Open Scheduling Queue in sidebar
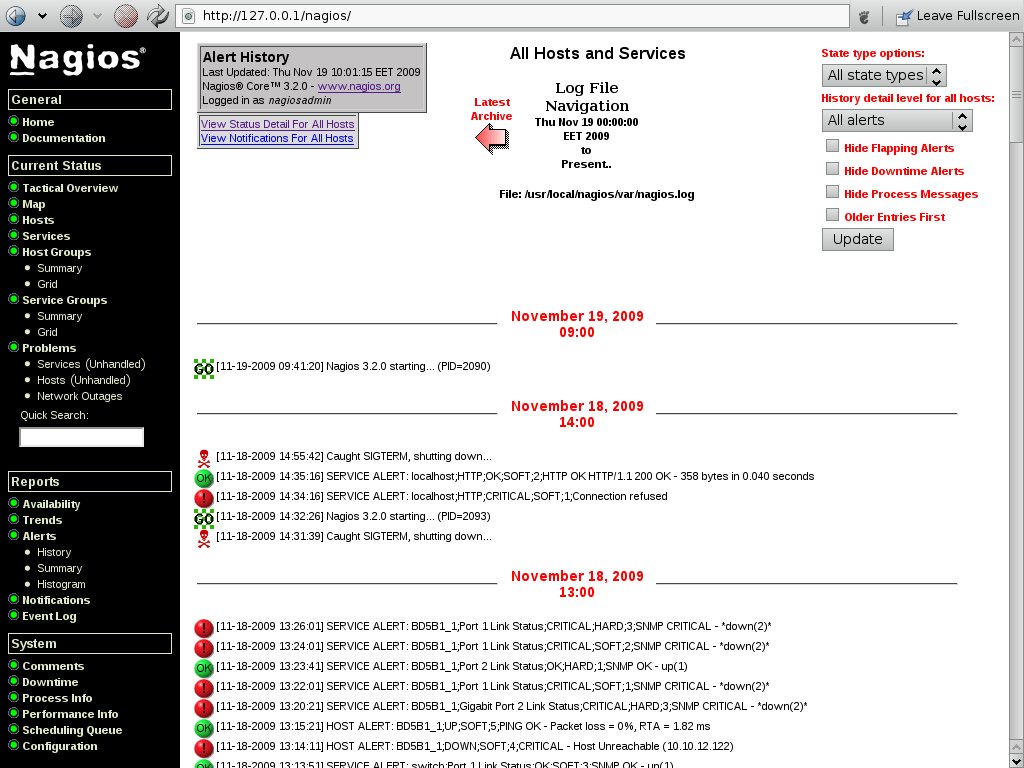The height and width of the screenshot is (768, 1024). tap(72, 730)
